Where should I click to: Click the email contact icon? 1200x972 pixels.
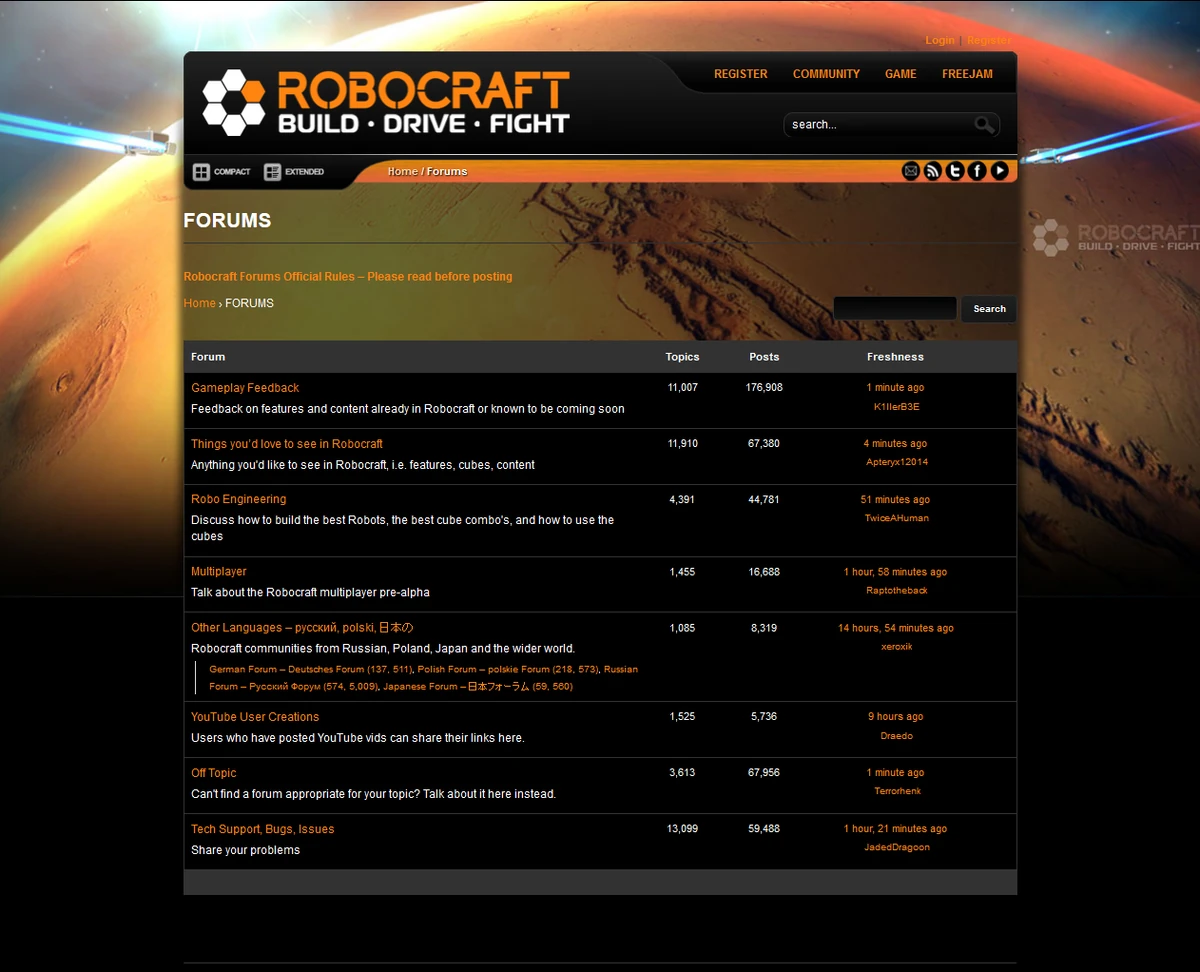click(910, 170)
